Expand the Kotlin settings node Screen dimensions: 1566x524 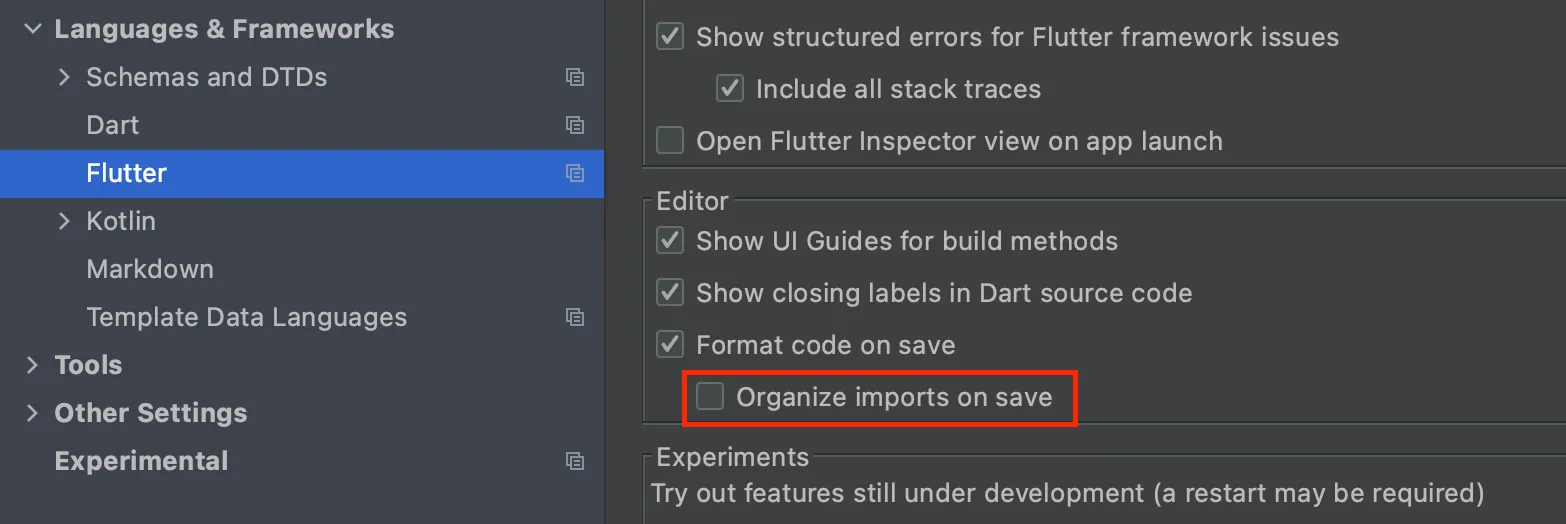tap(65, 221)
